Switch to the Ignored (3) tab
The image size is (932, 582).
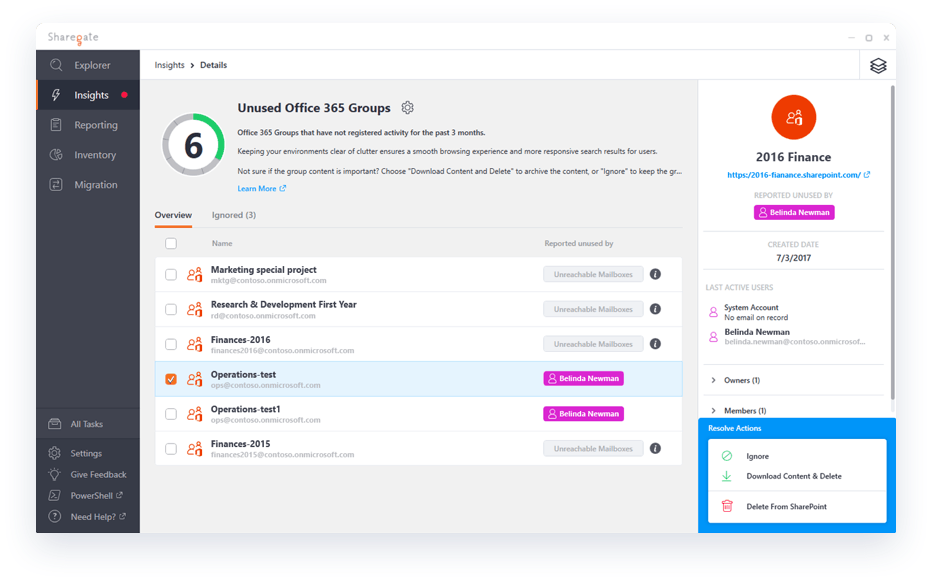point(234,215)
